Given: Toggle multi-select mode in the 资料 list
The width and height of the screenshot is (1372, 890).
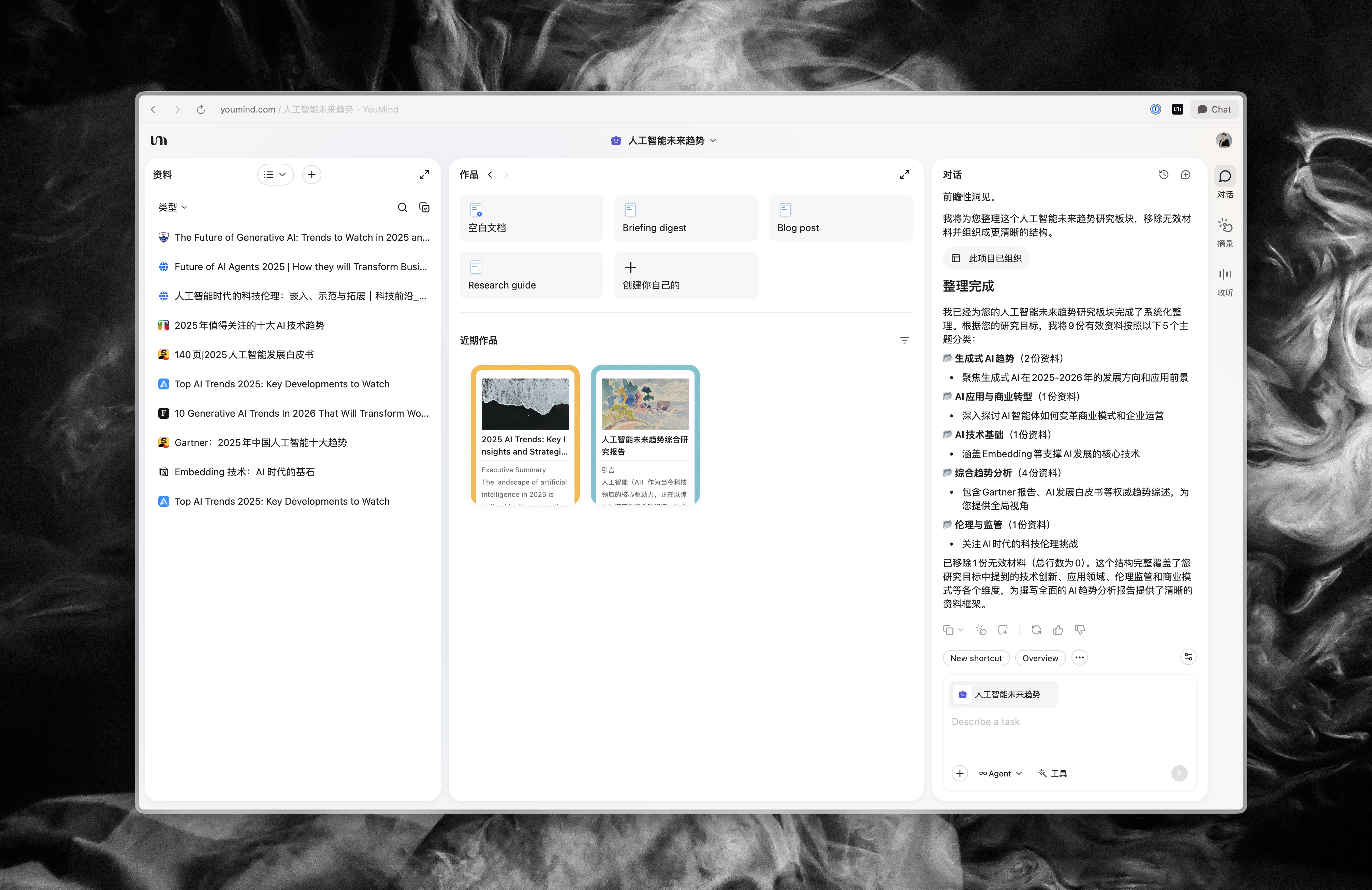Looking at the screenshot, I should [x=424, y=208].
